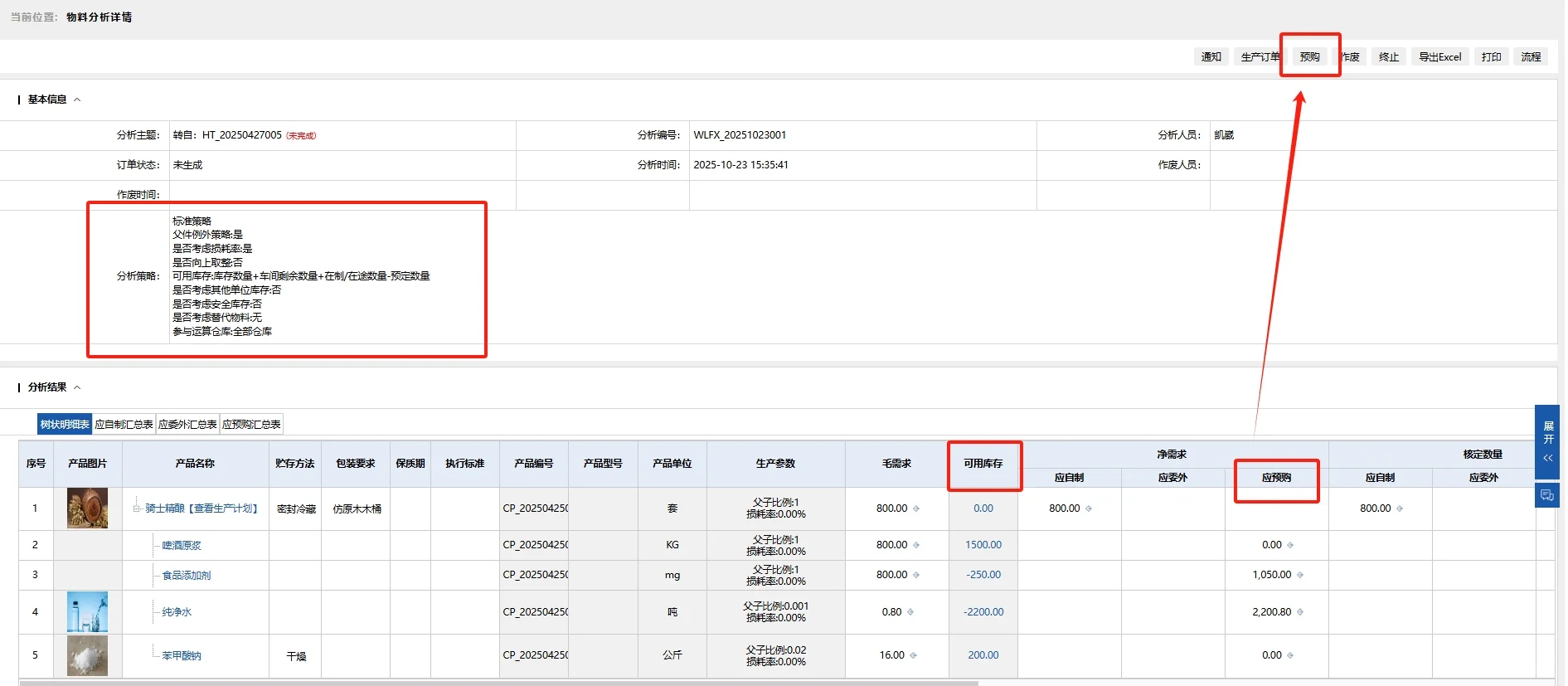Export the analysis with 导出Excel
Screen dimensions: 1568x686
point(1439,57)
